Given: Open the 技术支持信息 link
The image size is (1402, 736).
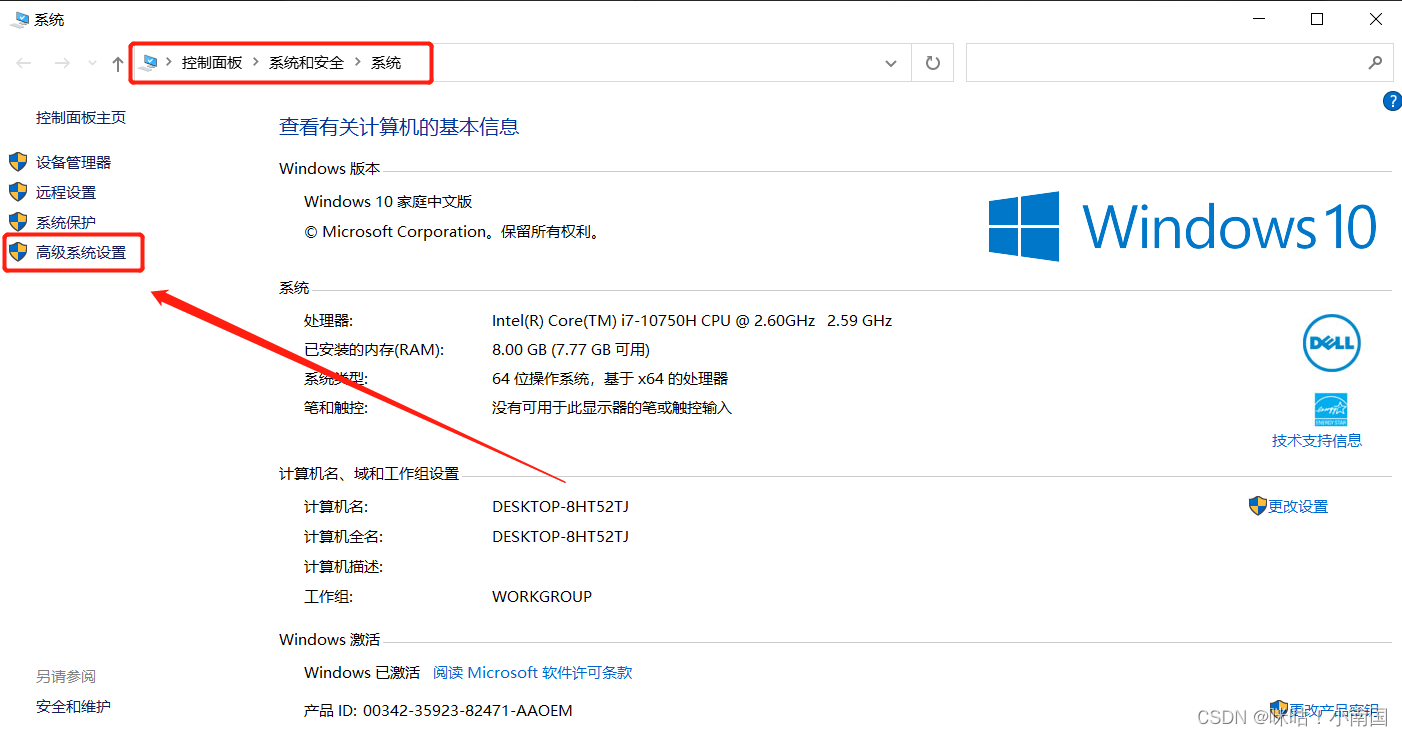Looking at the screenshot, I should pos(1317,440).
